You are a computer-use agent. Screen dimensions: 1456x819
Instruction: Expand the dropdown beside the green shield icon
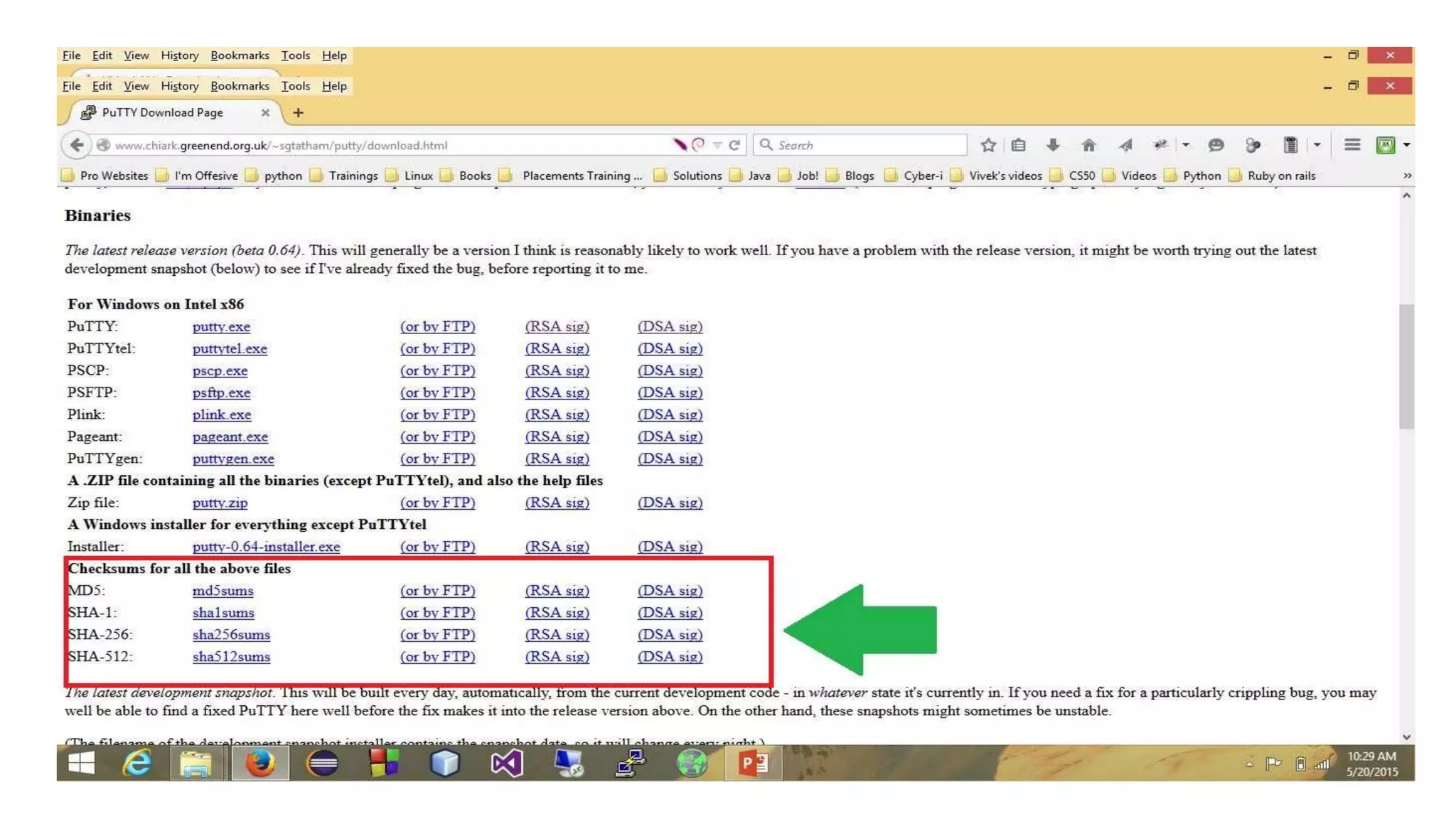coord(1407,145)
